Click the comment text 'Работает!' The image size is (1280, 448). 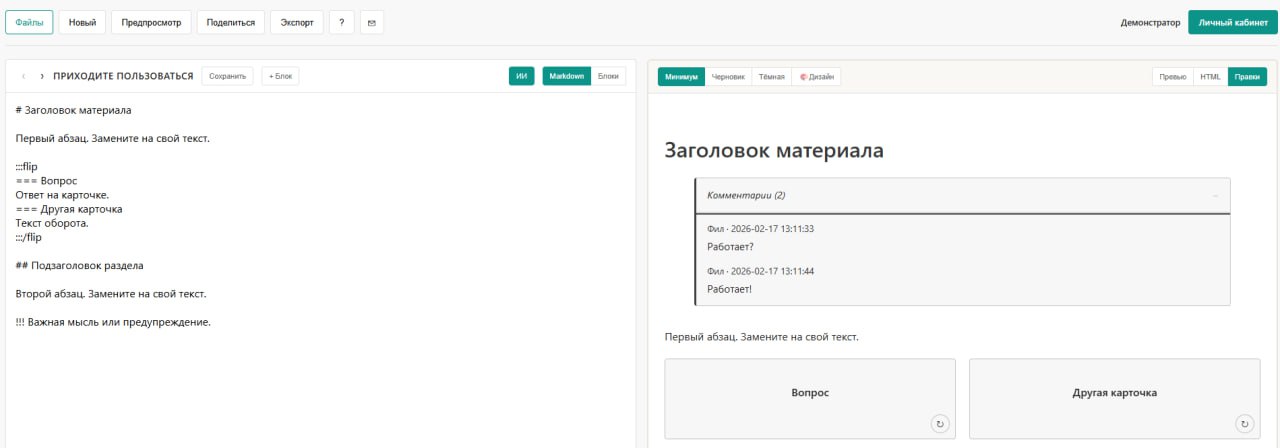[729, 289]
